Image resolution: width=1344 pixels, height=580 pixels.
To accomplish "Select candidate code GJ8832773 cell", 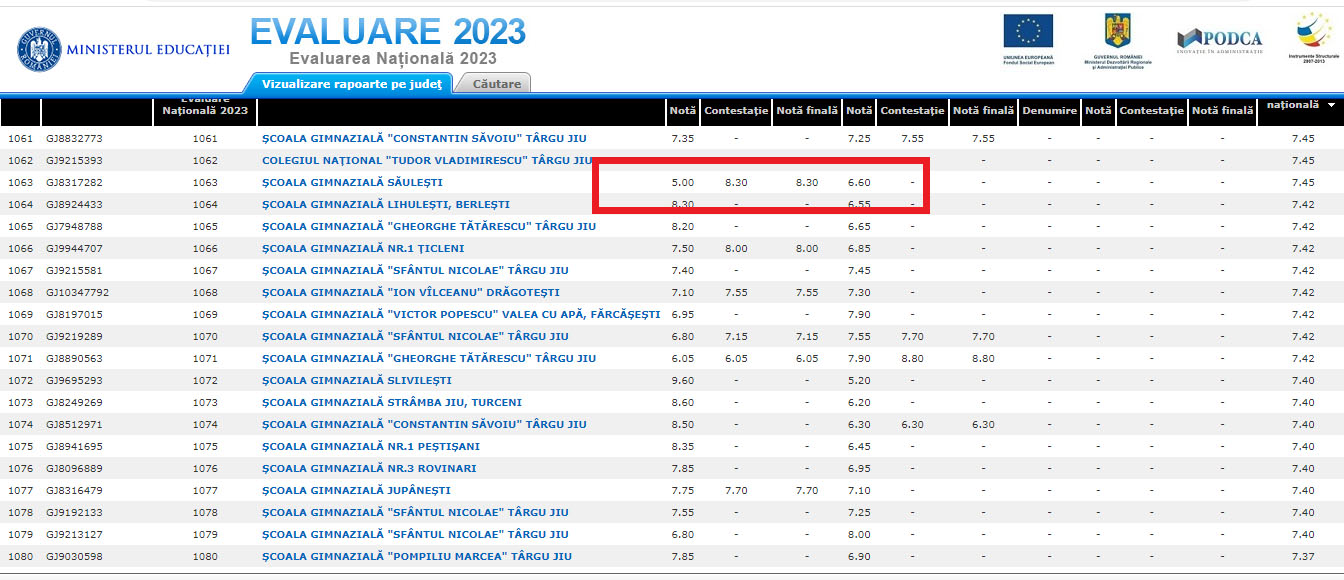I will [74, 139].
